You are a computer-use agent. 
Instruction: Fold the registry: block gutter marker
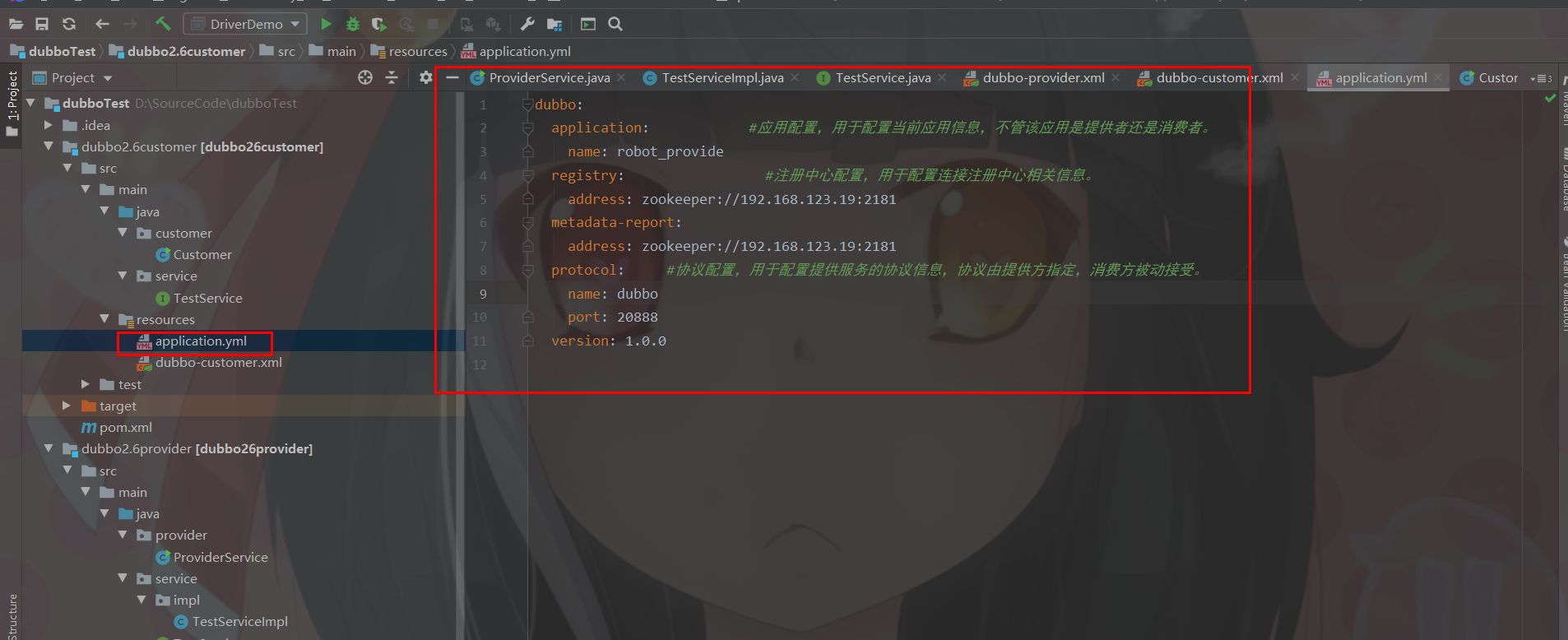click(527, 175)
